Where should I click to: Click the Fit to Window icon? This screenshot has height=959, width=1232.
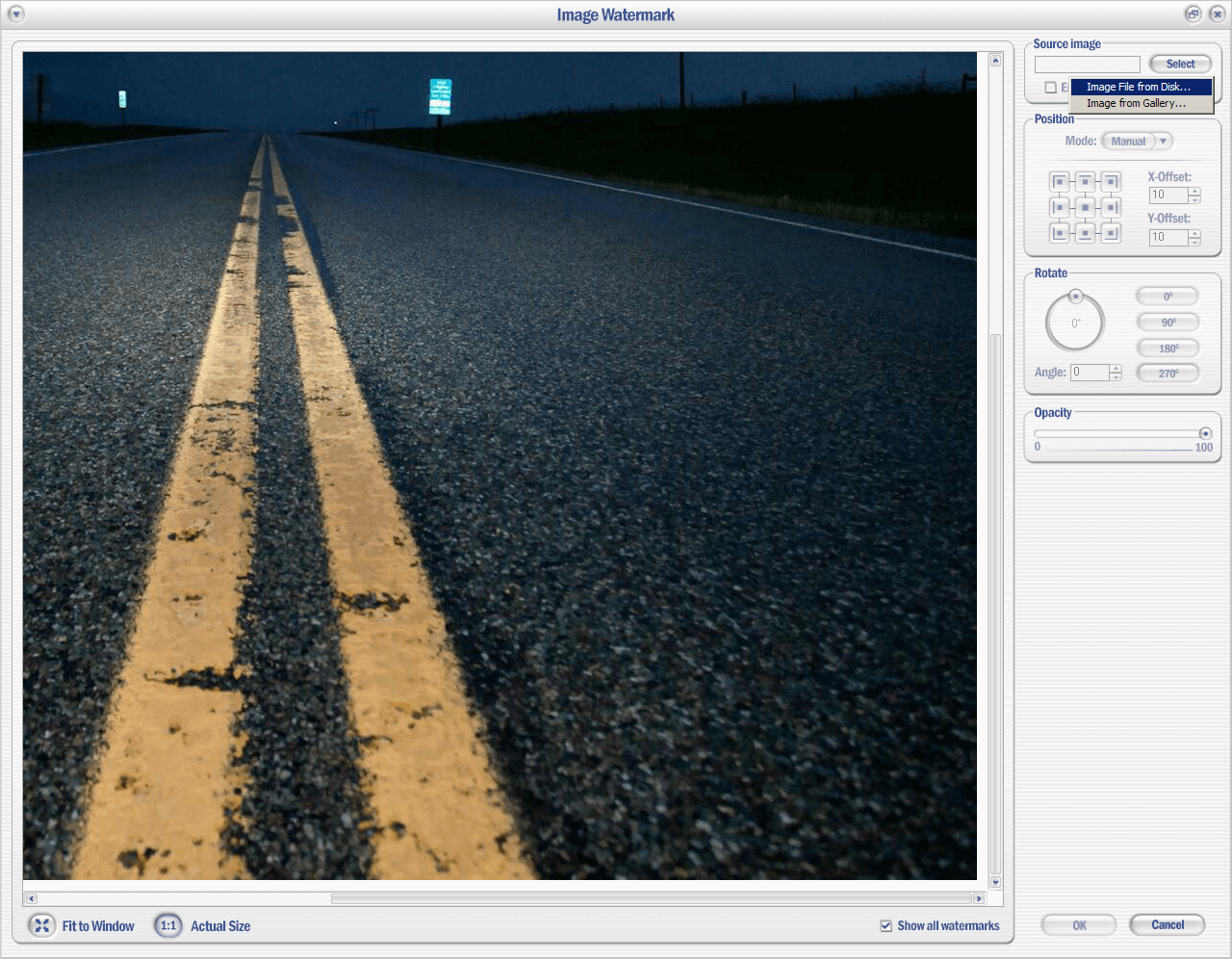coord(41,925)
